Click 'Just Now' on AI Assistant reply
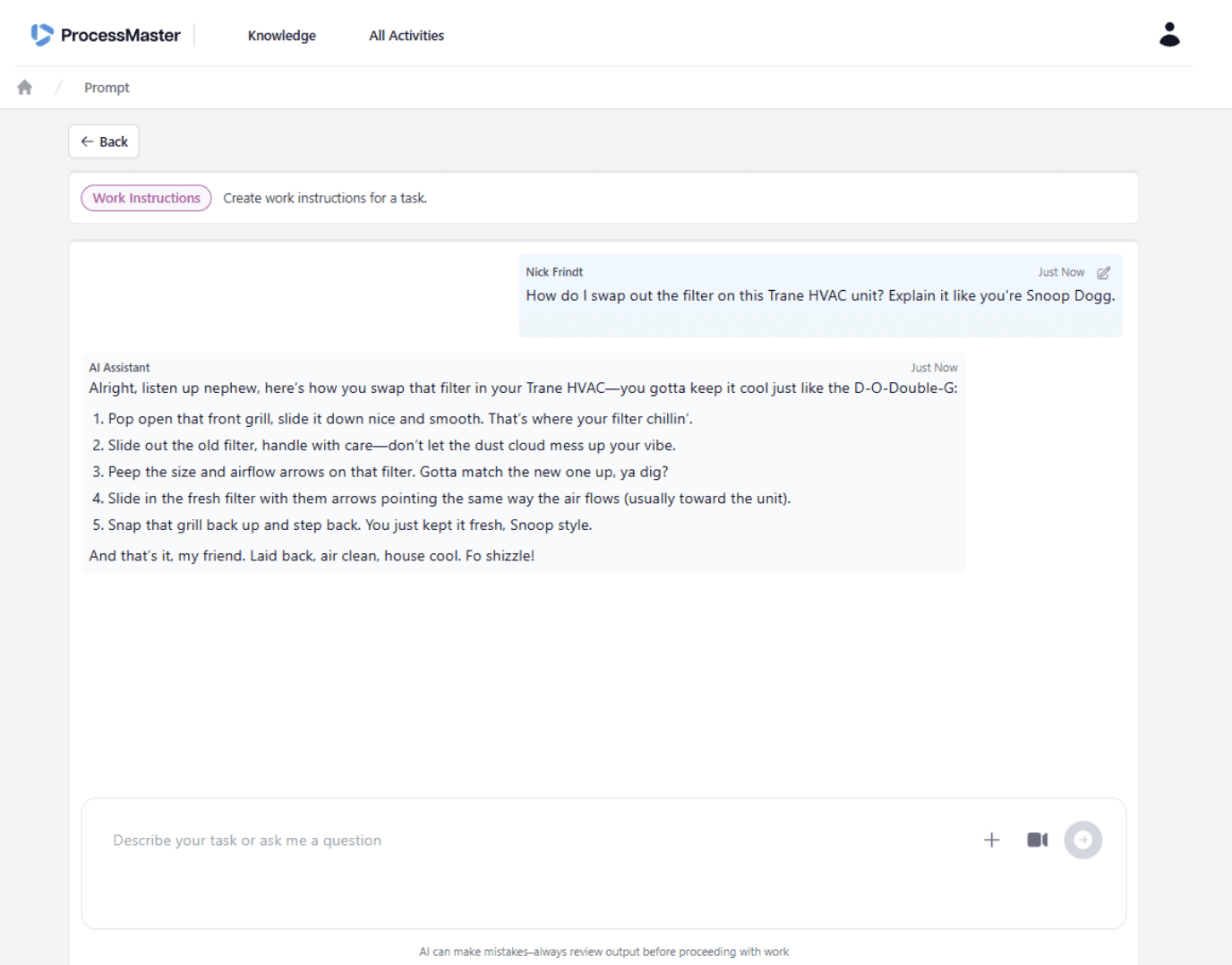 point(934,368)
